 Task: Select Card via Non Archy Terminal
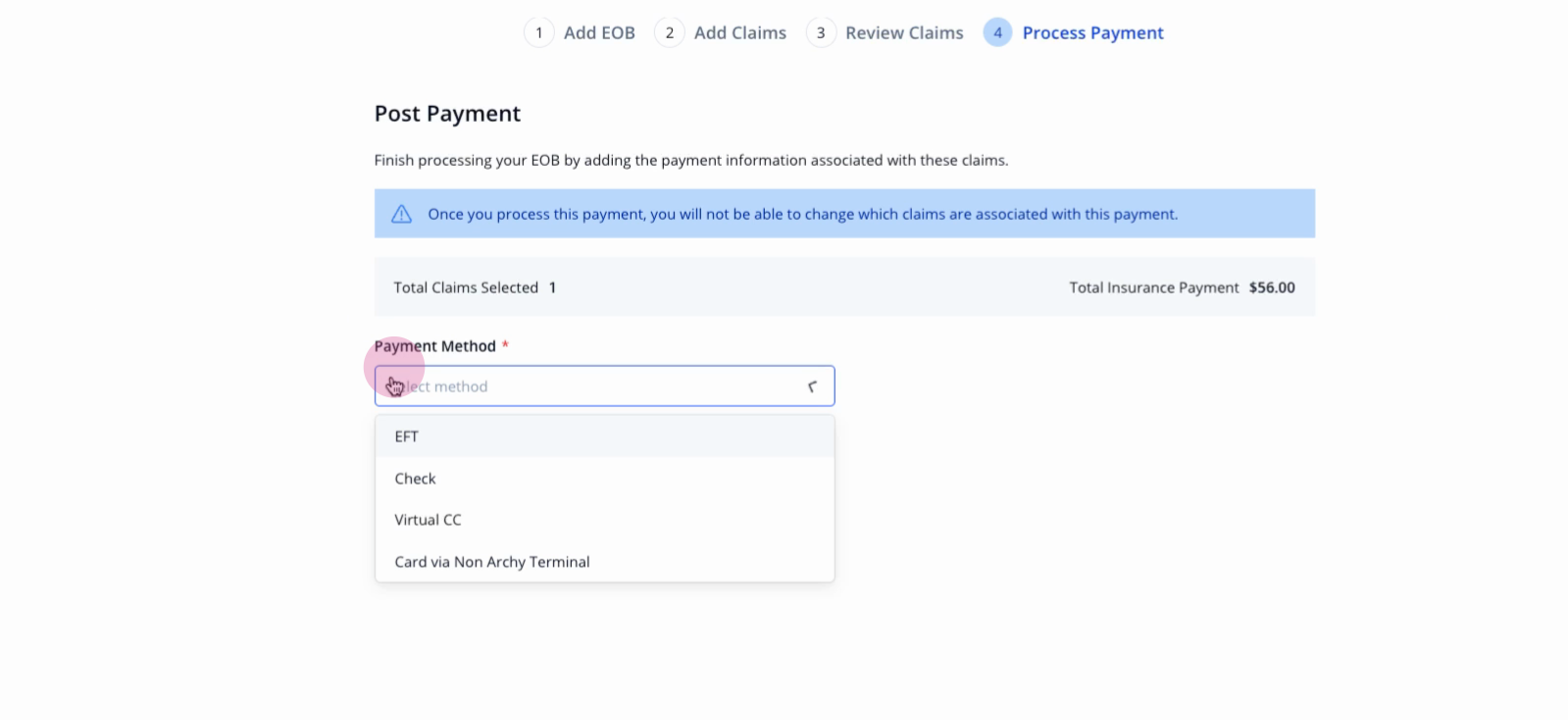[x=604, y=562]
